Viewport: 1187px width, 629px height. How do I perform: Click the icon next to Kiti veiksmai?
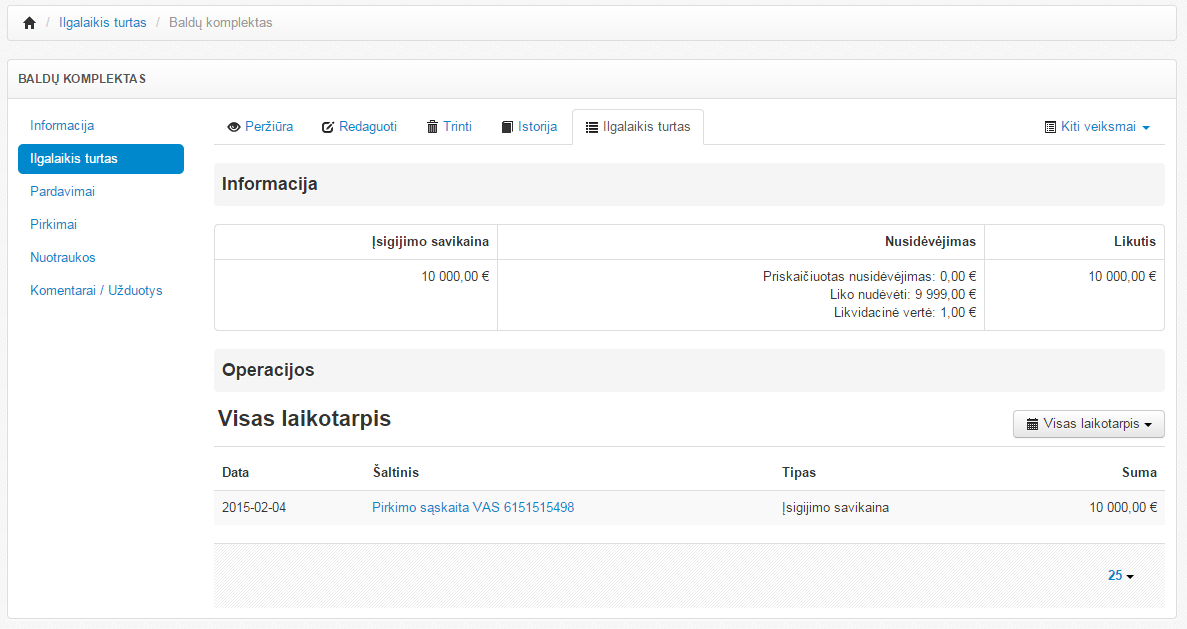point(1050,127)
